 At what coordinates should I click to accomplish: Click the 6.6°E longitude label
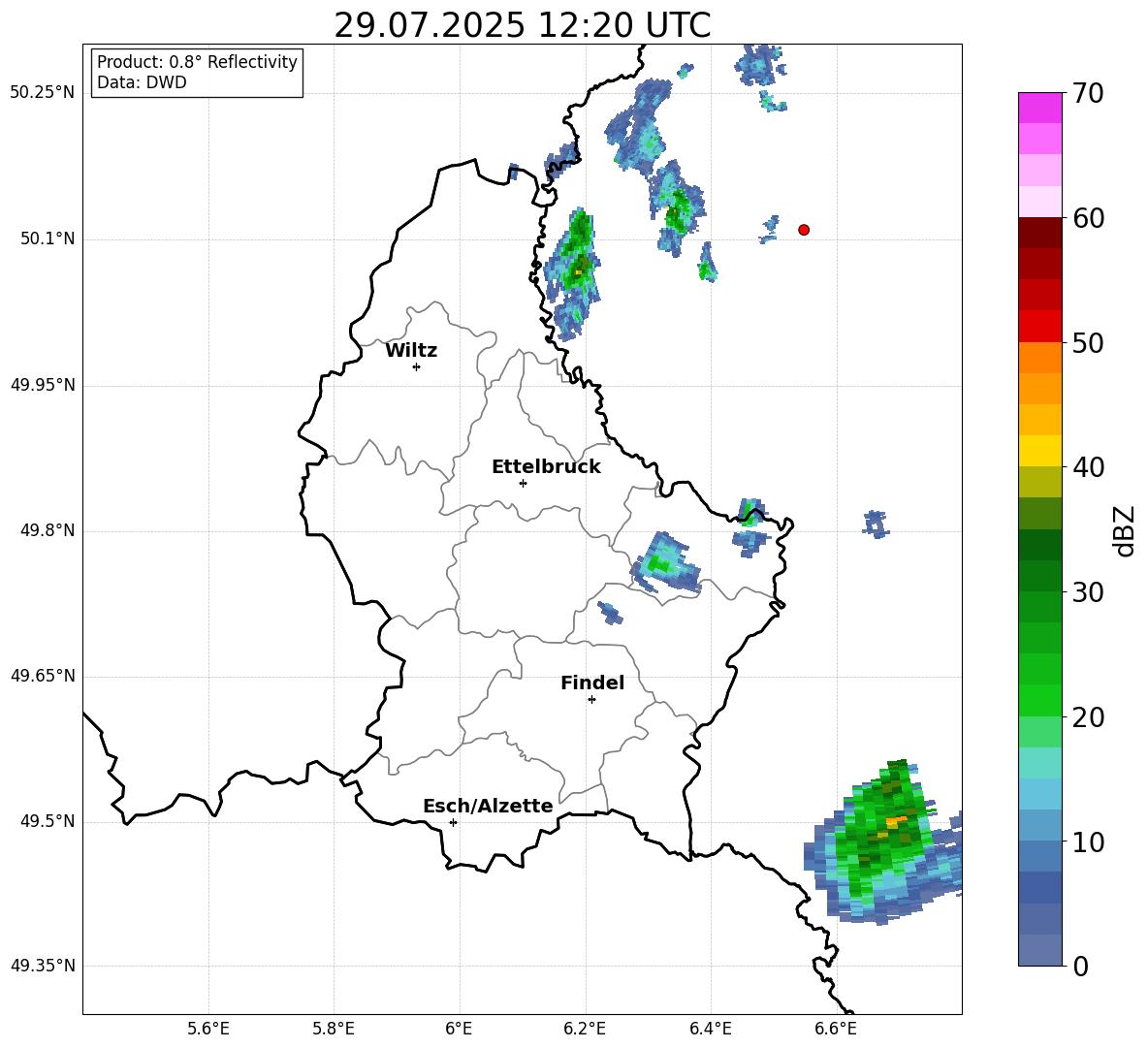coord(836,1029)
